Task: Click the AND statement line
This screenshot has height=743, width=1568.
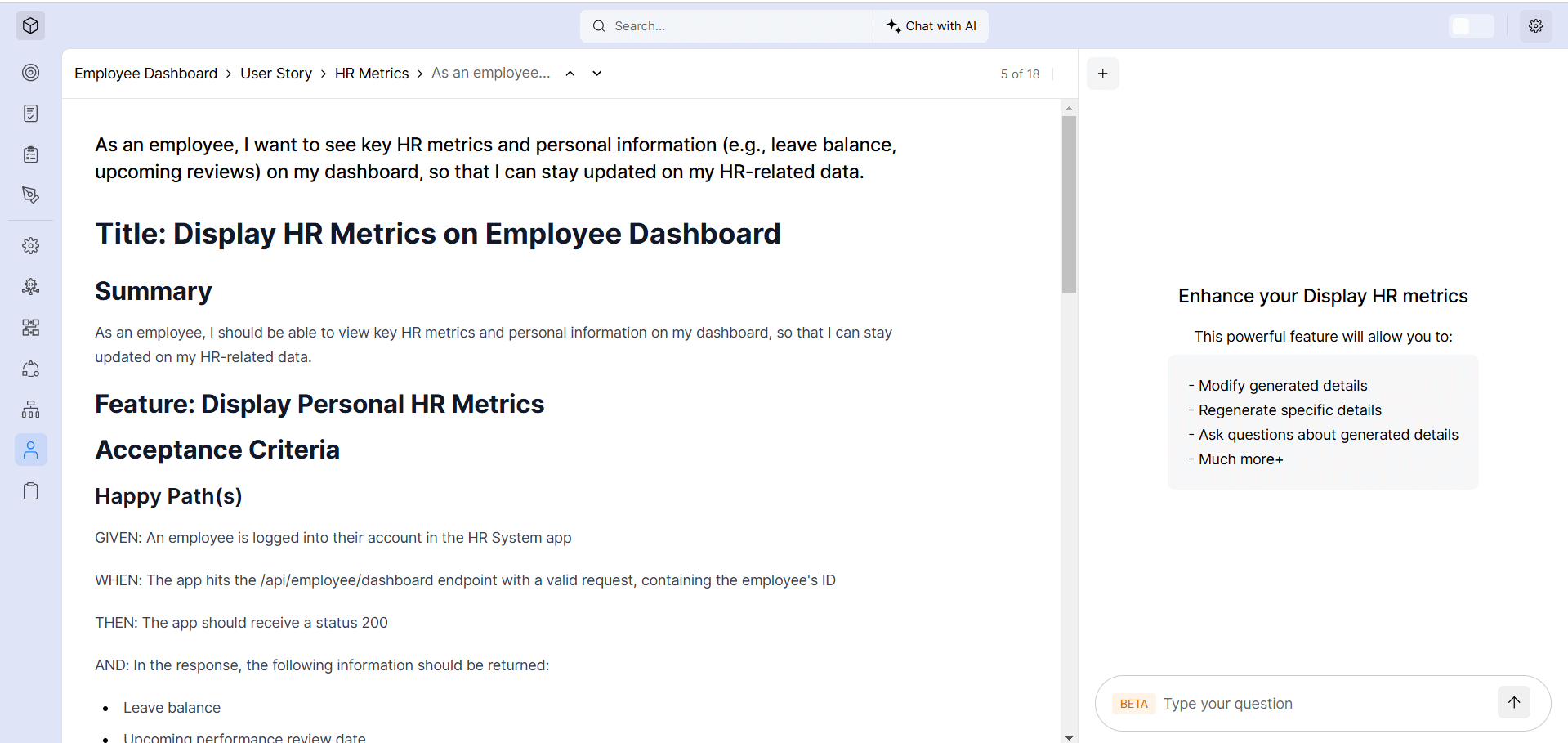Action: pyautogui.click(x=322, y=665)
